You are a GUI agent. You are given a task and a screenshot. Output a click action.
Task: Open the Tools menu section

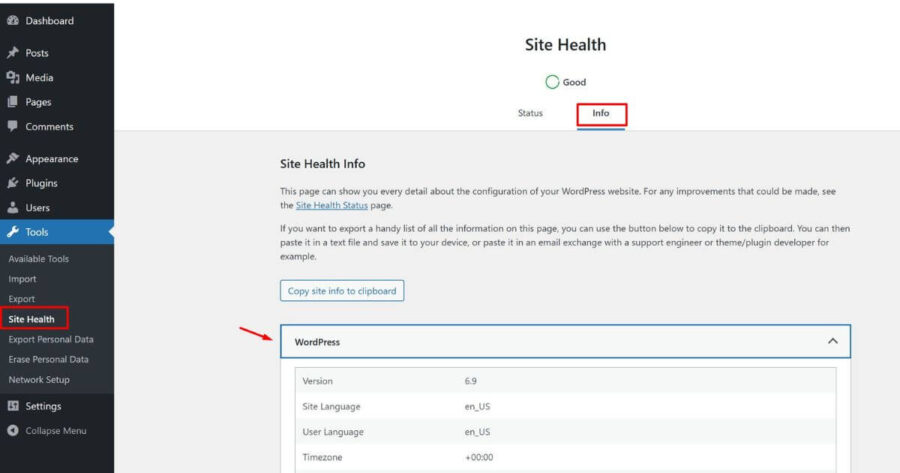[37, 232]
